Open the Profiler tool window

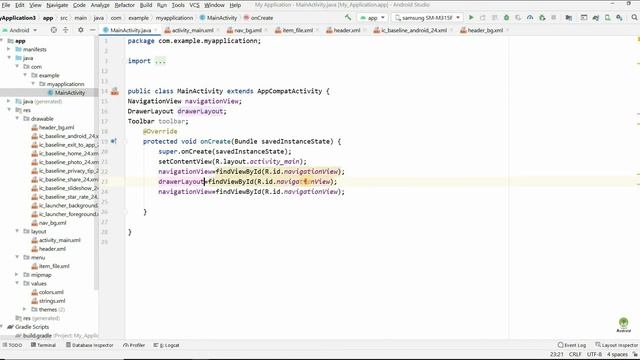click(134, 345)
